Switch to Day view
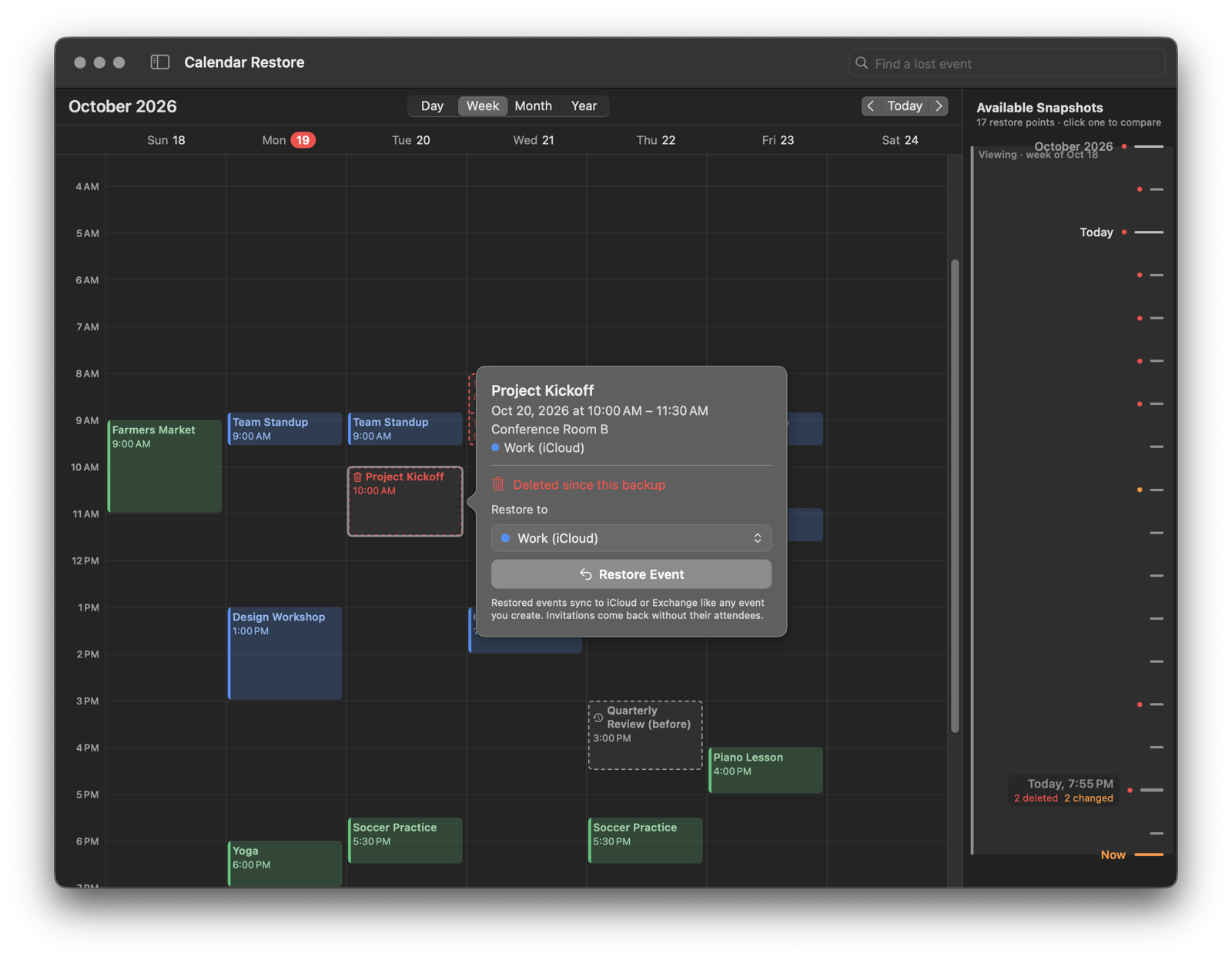Screen dimensions: 1232x960 point(432,106)
